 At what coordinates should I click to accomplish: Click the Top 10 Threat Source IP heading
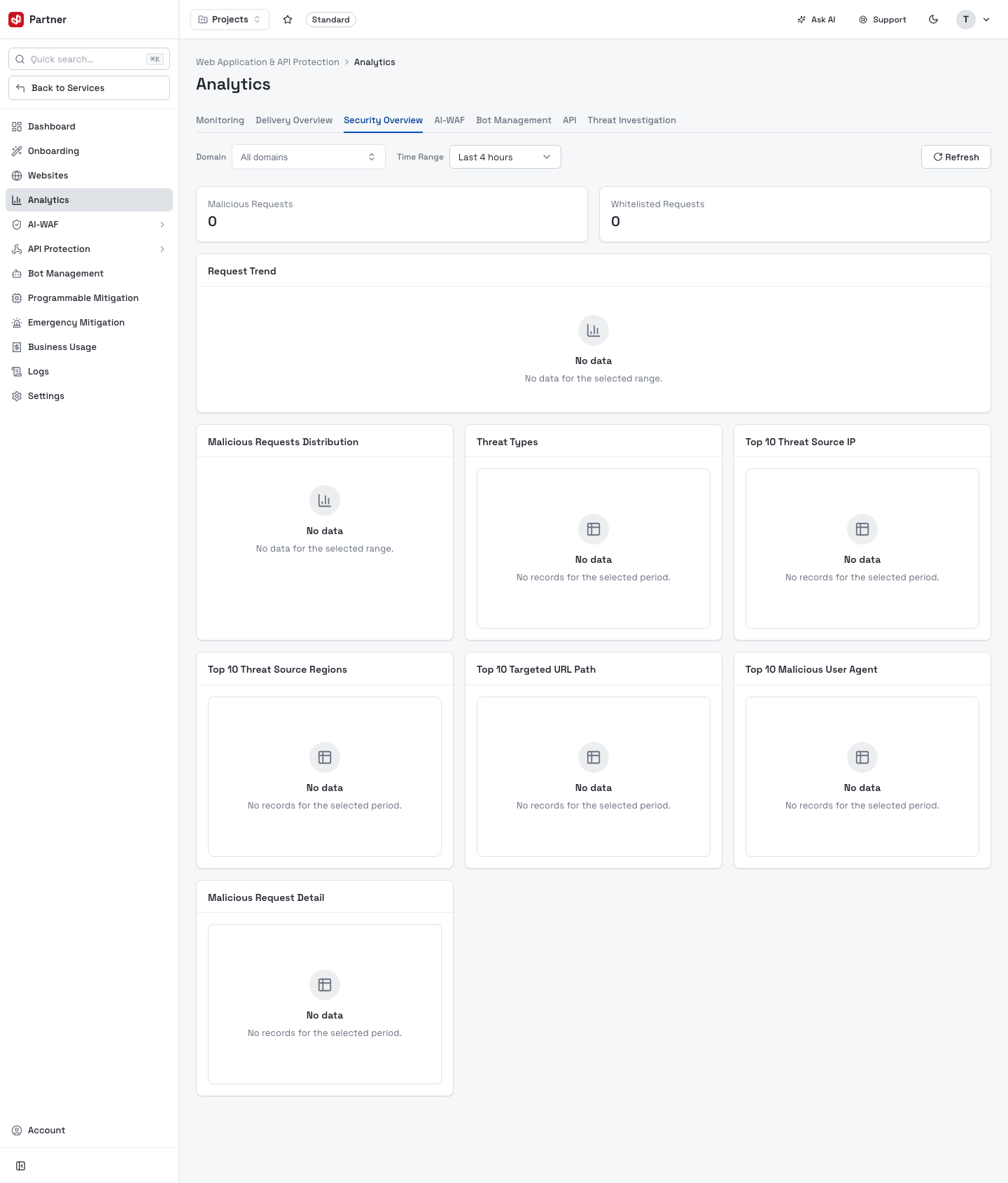coord(800,442)
